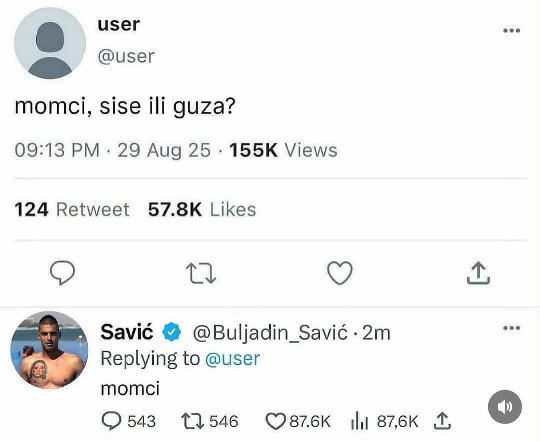
Task: Click Savić's verified blue badge
Action: pyautogui.click(x=172, y=332)
